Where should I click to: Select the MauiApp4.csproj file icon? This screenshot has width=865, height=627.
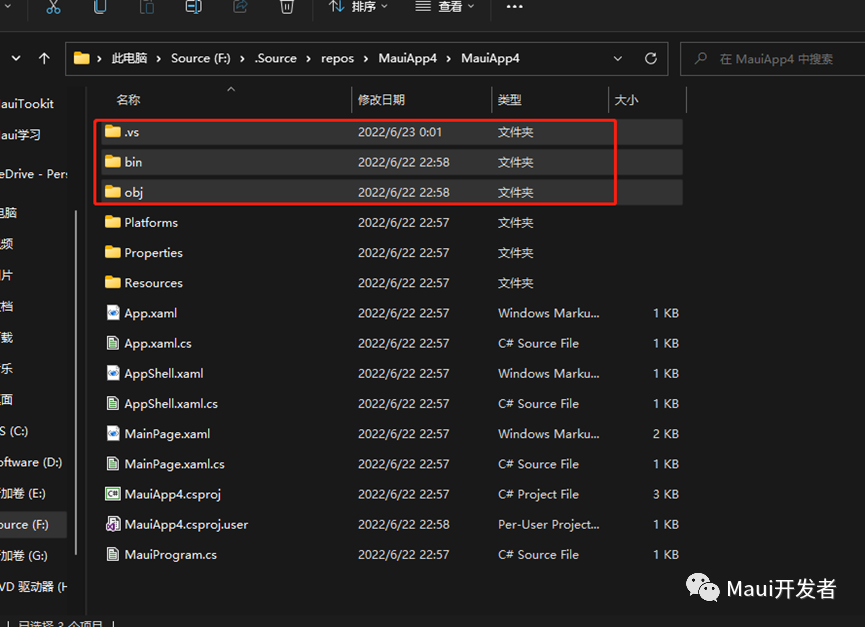pos(113,494)
